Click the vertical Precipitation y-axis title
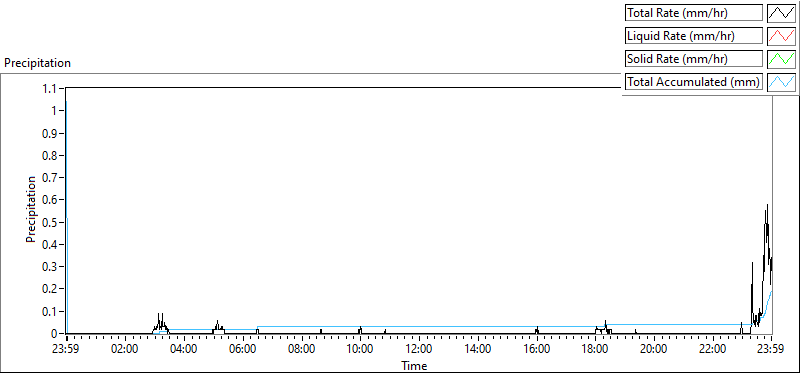 click(31, 209)
